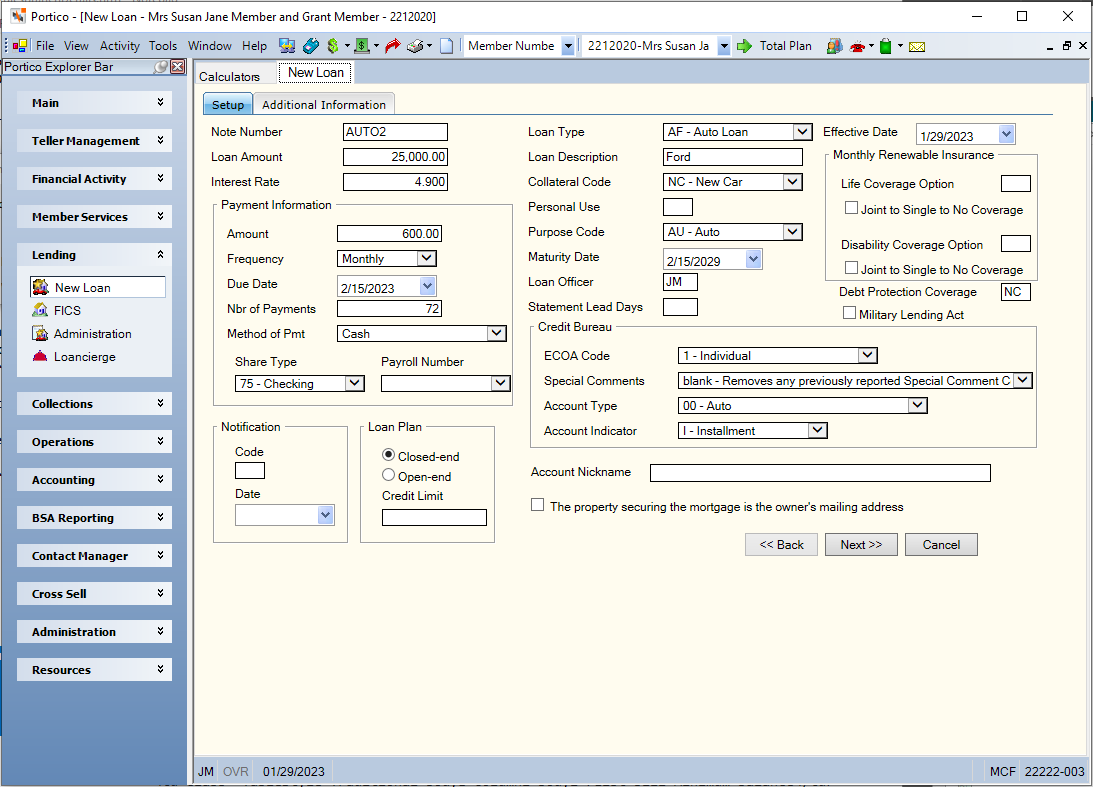
Task: Click the Cancel button
Action: tap(941, 544)
